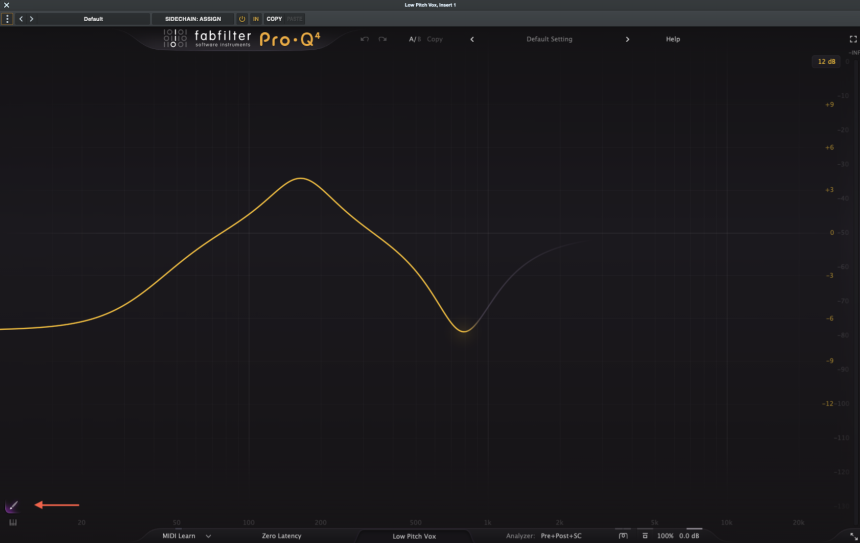Click the FabFilter Pro-Q 4 logo
This screenshot has height=543, width=860.
242,38
